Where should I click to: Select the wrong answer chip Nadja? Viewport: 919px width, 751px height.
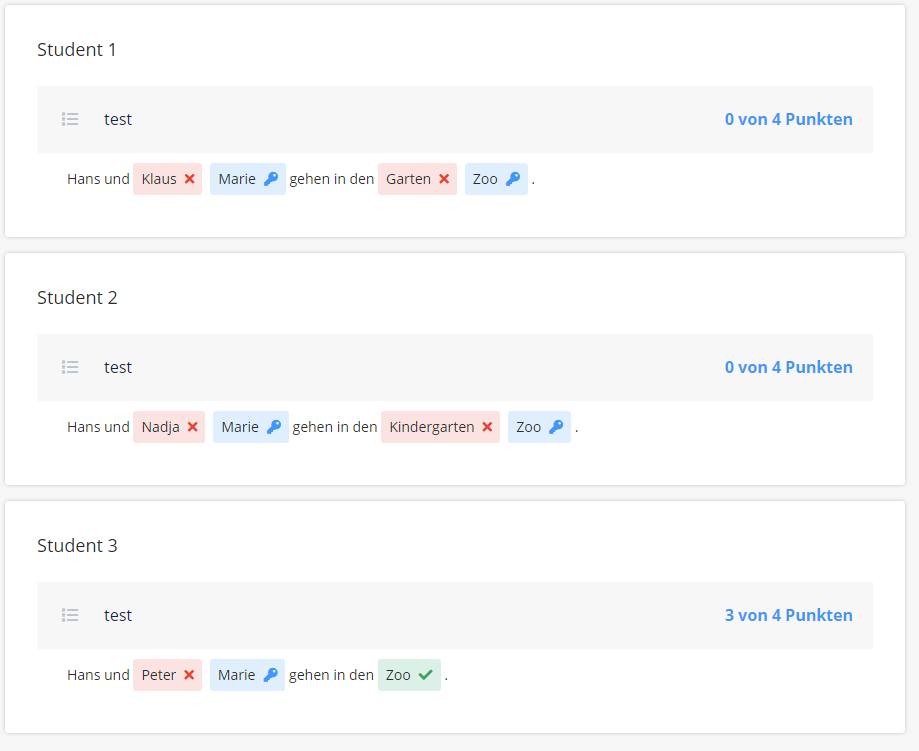click(x=161, y=427)
